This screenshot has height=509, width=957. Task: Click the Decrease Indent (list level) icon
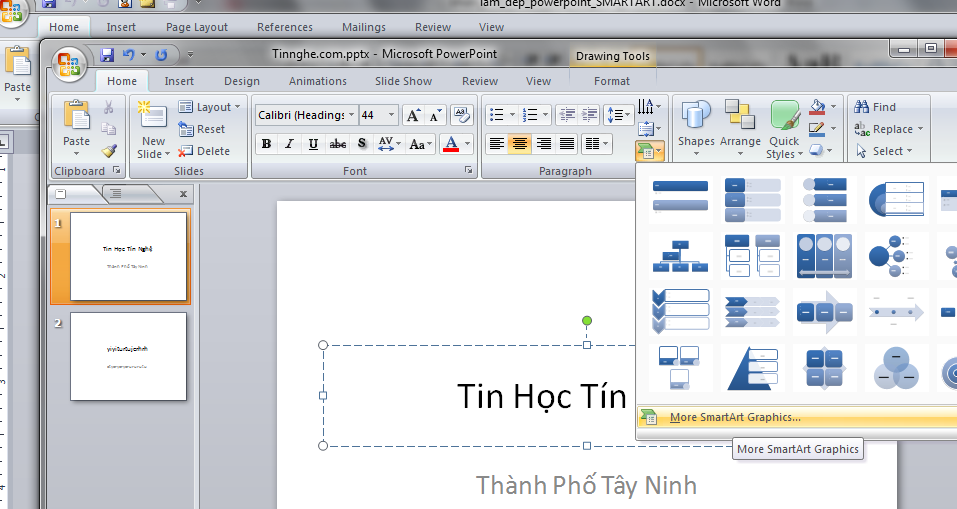pyautogui.click(x=567, y=115)
